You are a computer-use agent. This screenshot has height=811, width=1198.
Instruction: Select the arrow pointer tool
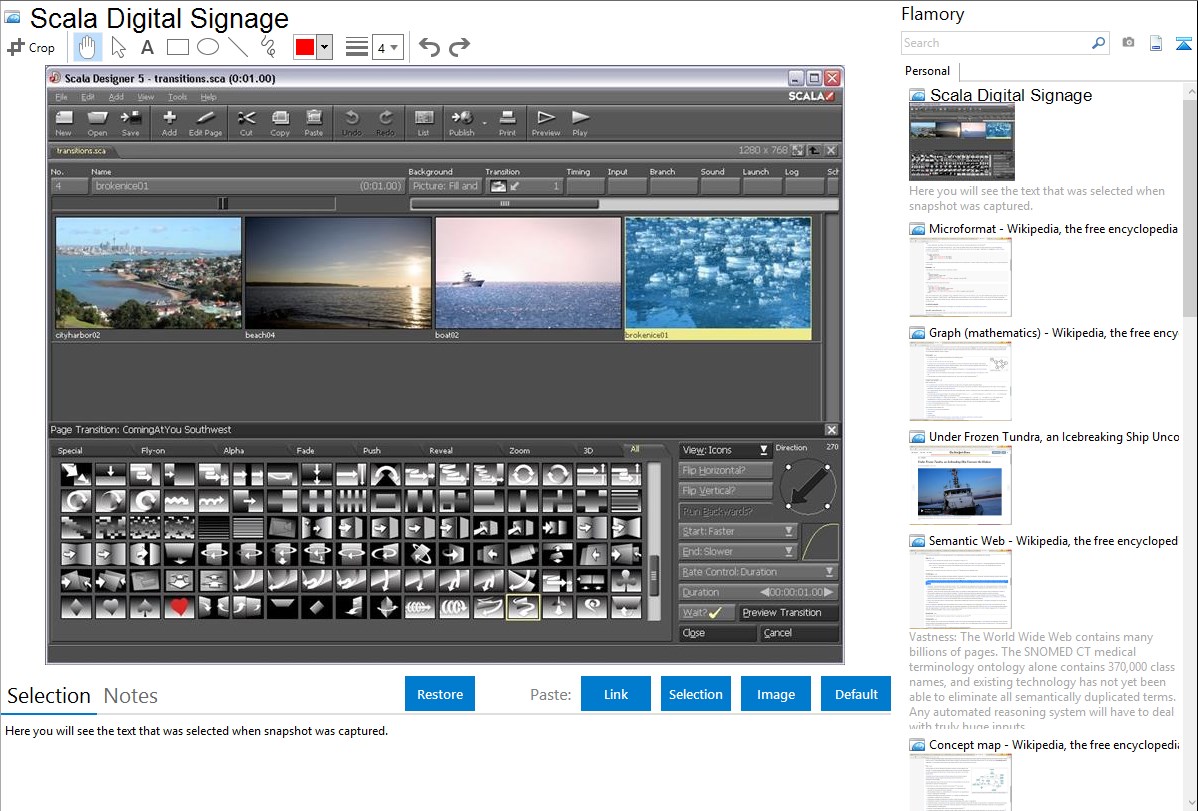(x=118, y=47)
